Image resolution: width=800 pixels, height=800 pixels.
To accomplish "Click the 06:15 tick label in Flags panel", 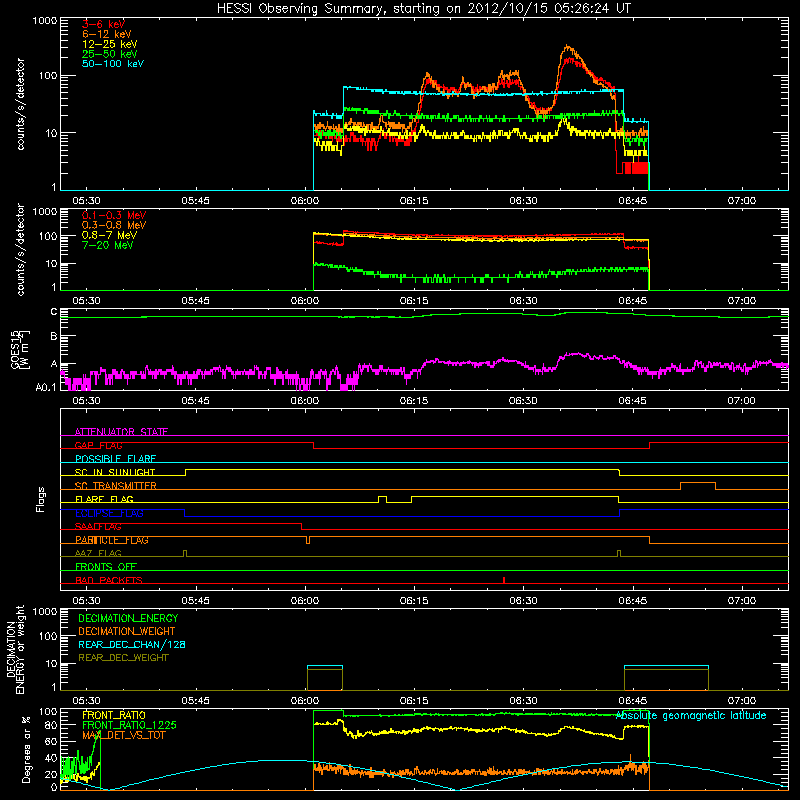I will [x=414, y=601].
